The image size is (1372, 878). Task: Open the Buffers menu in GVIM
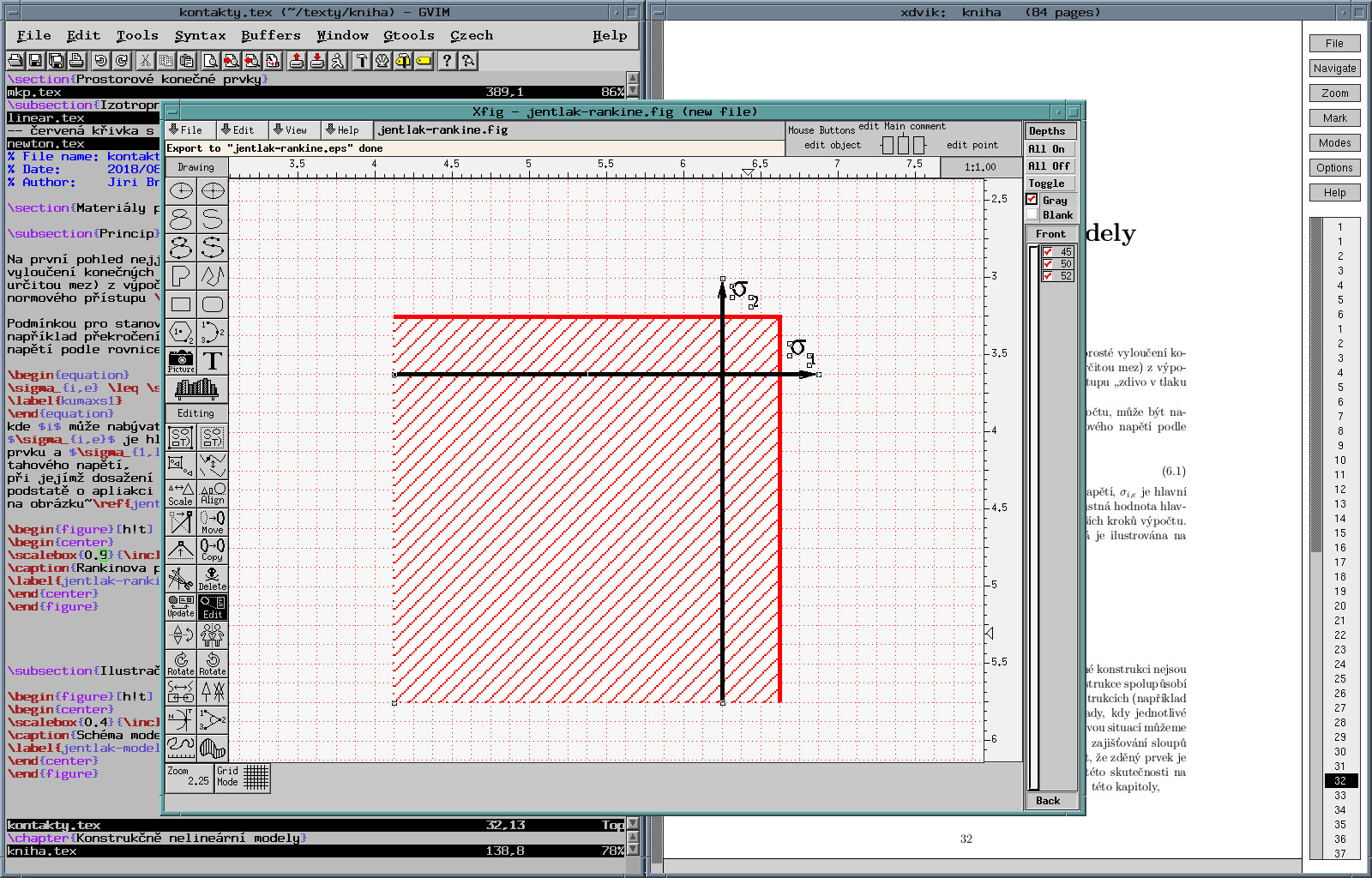270,35
